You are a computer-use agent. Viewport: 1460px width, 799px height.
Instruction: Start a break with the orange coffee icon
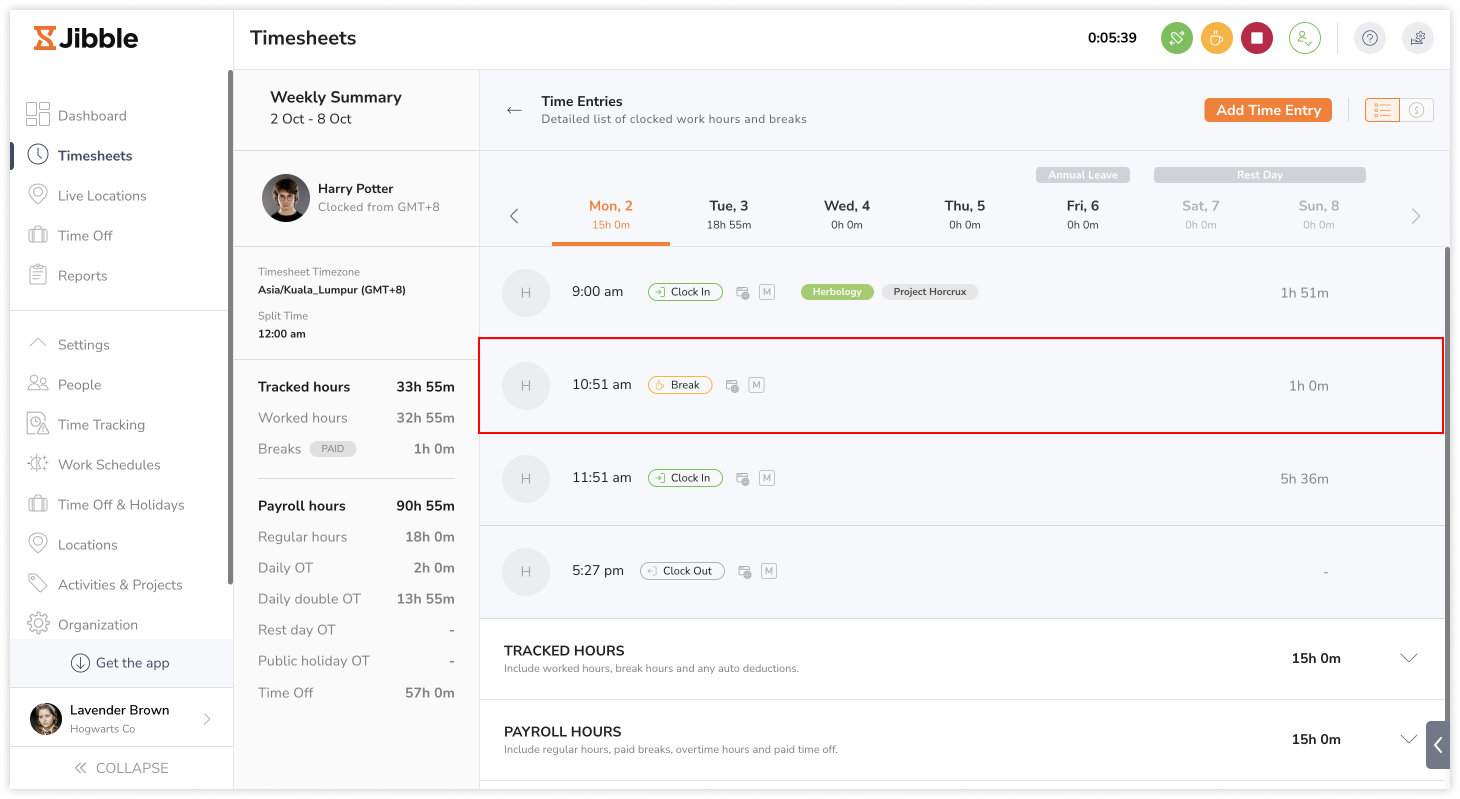[1216, 39]
